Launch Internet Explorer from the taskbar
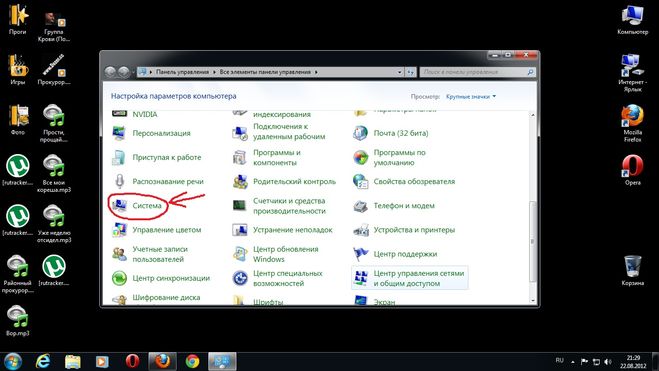 [43, 361]
